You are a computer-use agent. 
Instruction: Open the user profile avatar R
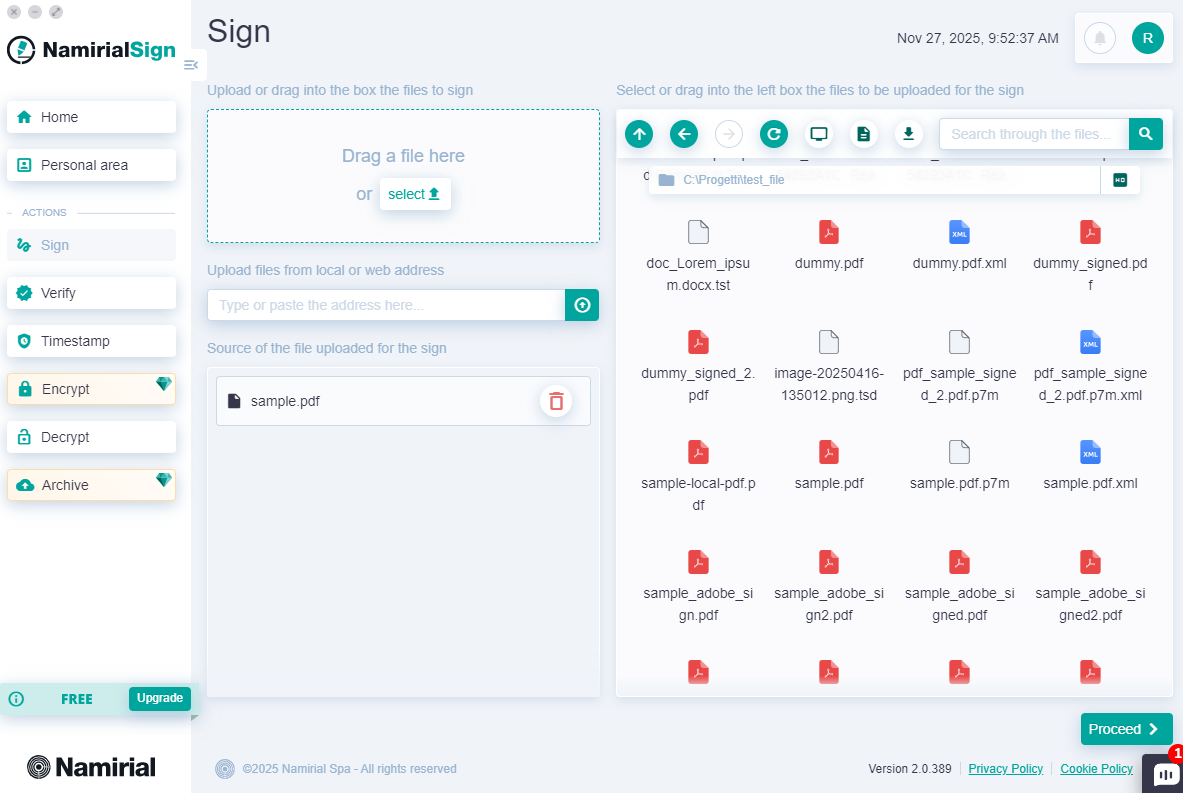pos(1147,38)
